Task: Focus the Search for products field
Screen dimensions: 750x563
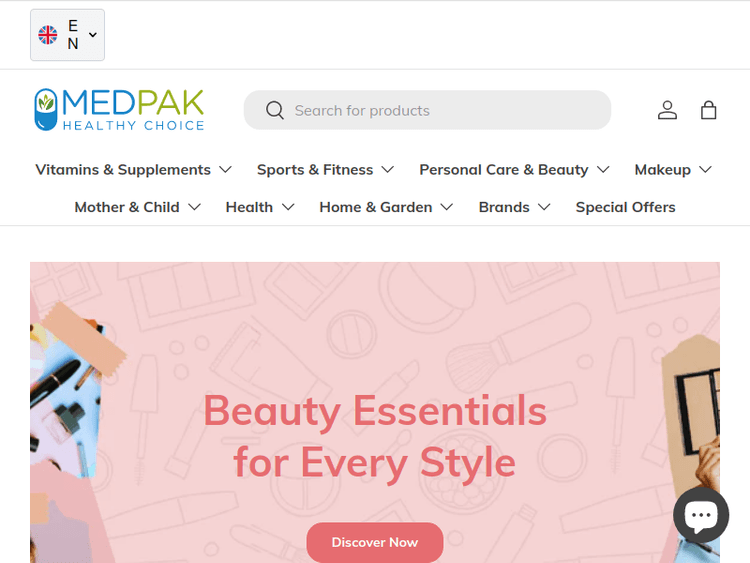Action: pyautogui.click(x=427, y=110)
